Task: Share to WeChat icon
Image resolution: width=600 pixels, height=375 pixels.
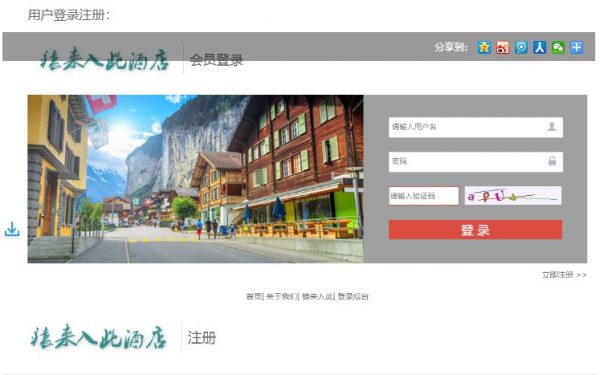Action: (558, 47)
